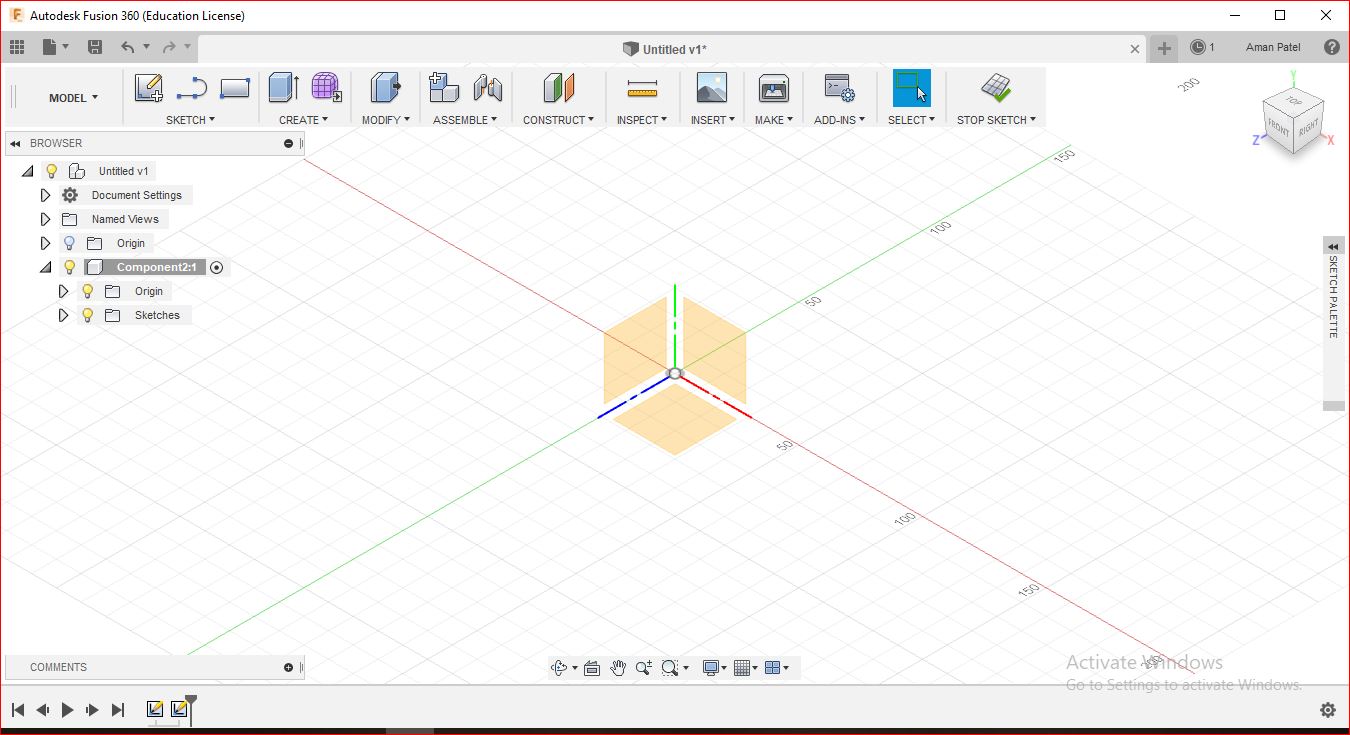Open Aman Patel account menu
This screenshot has width=1350, height=735.
tap(1273, 47)
